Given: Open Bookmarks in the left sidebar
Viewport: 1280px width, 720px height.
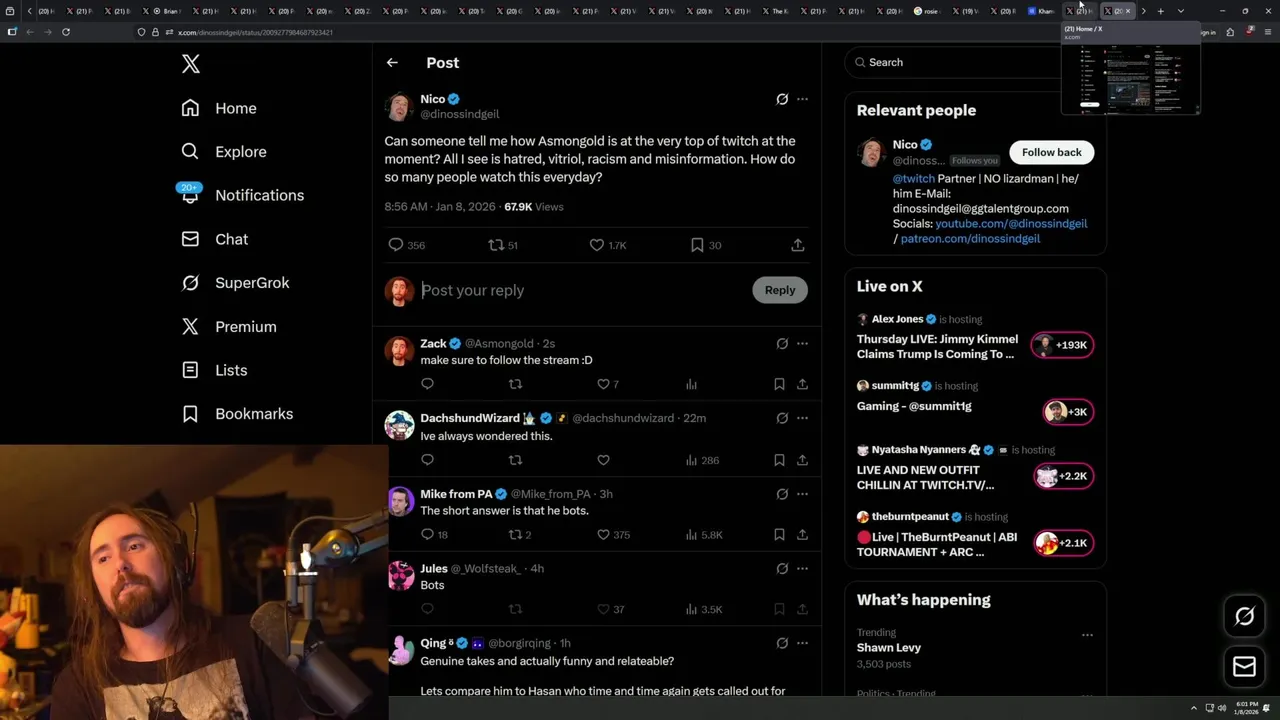Looking at the screenshot, I should click(x=238, y=414).
